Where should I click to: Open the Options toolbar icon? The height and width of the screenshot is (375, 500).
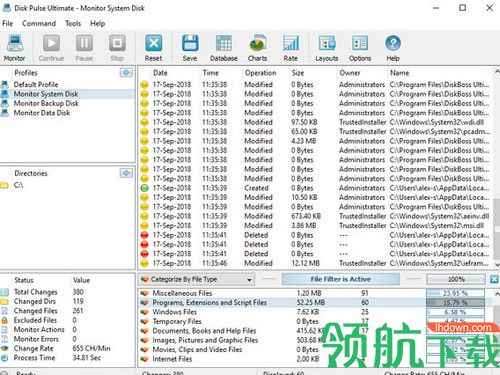point(360,48)
